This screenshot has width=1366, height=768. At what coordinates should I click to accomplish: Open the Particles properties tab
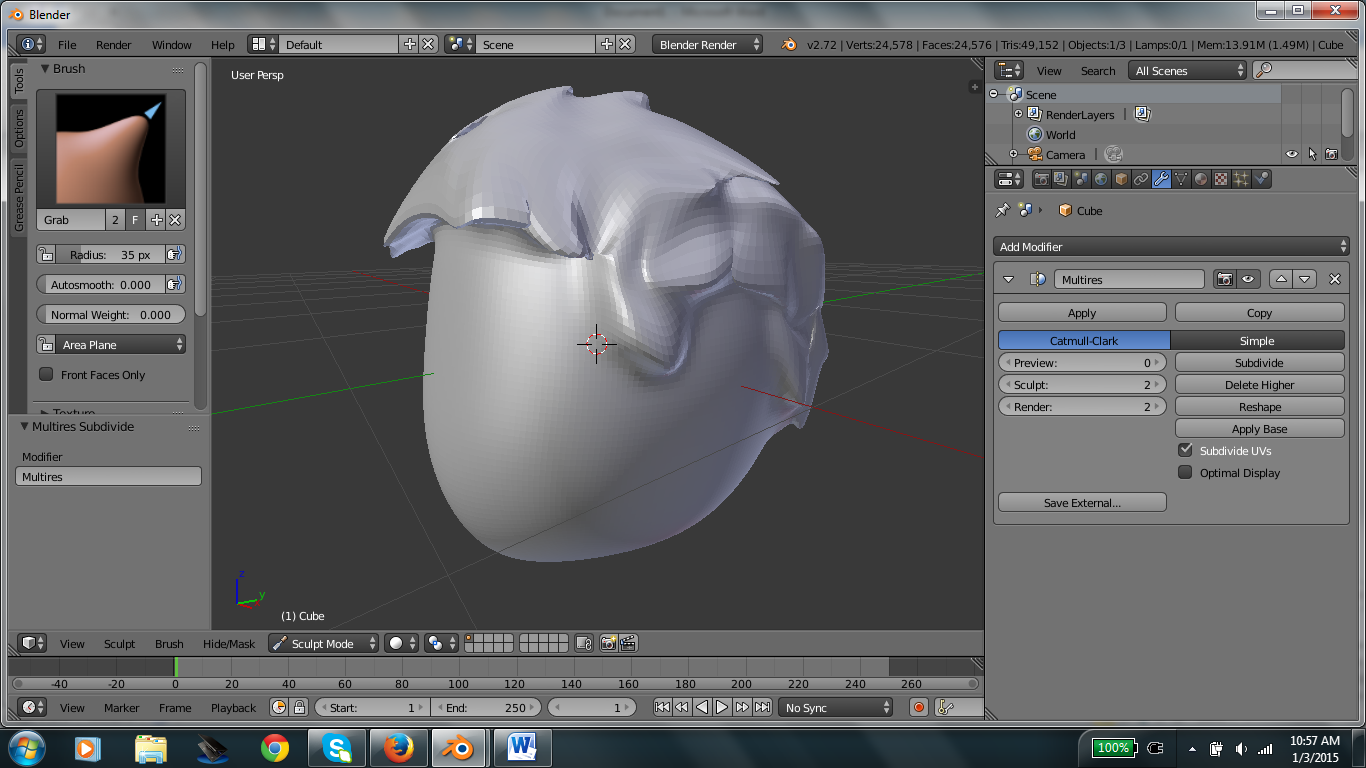[1241, 180]
